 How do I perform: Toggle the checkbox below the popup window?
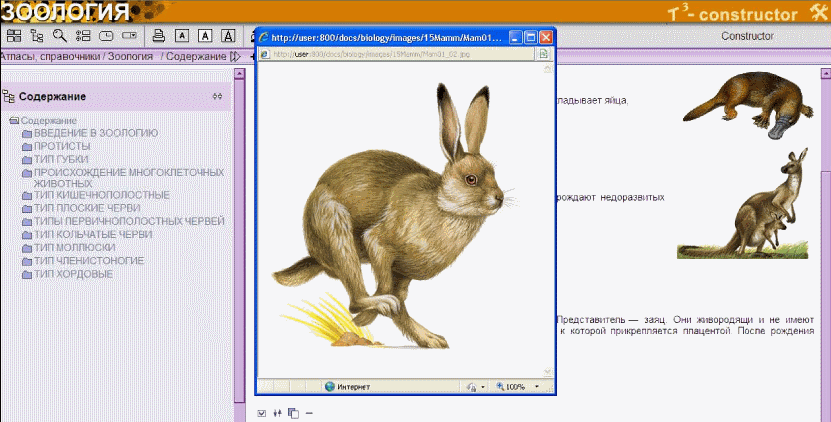tap(261, 413)
